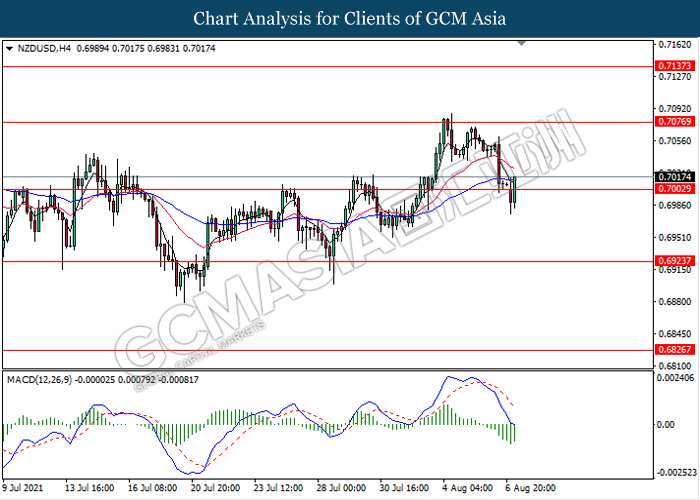The width and height of the screenshot is (700, 500).
Task: Click the 0.71270 price axis value
Action: coord(675,77)
